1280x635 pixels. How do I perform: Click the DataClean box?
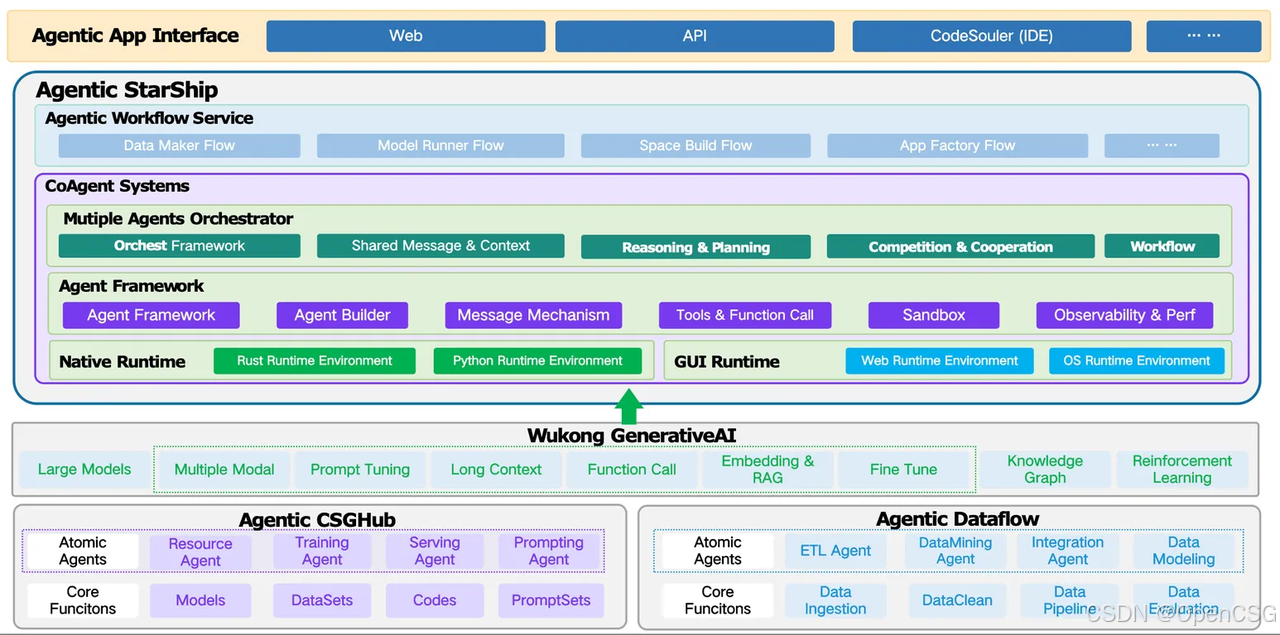coord(957,600)
